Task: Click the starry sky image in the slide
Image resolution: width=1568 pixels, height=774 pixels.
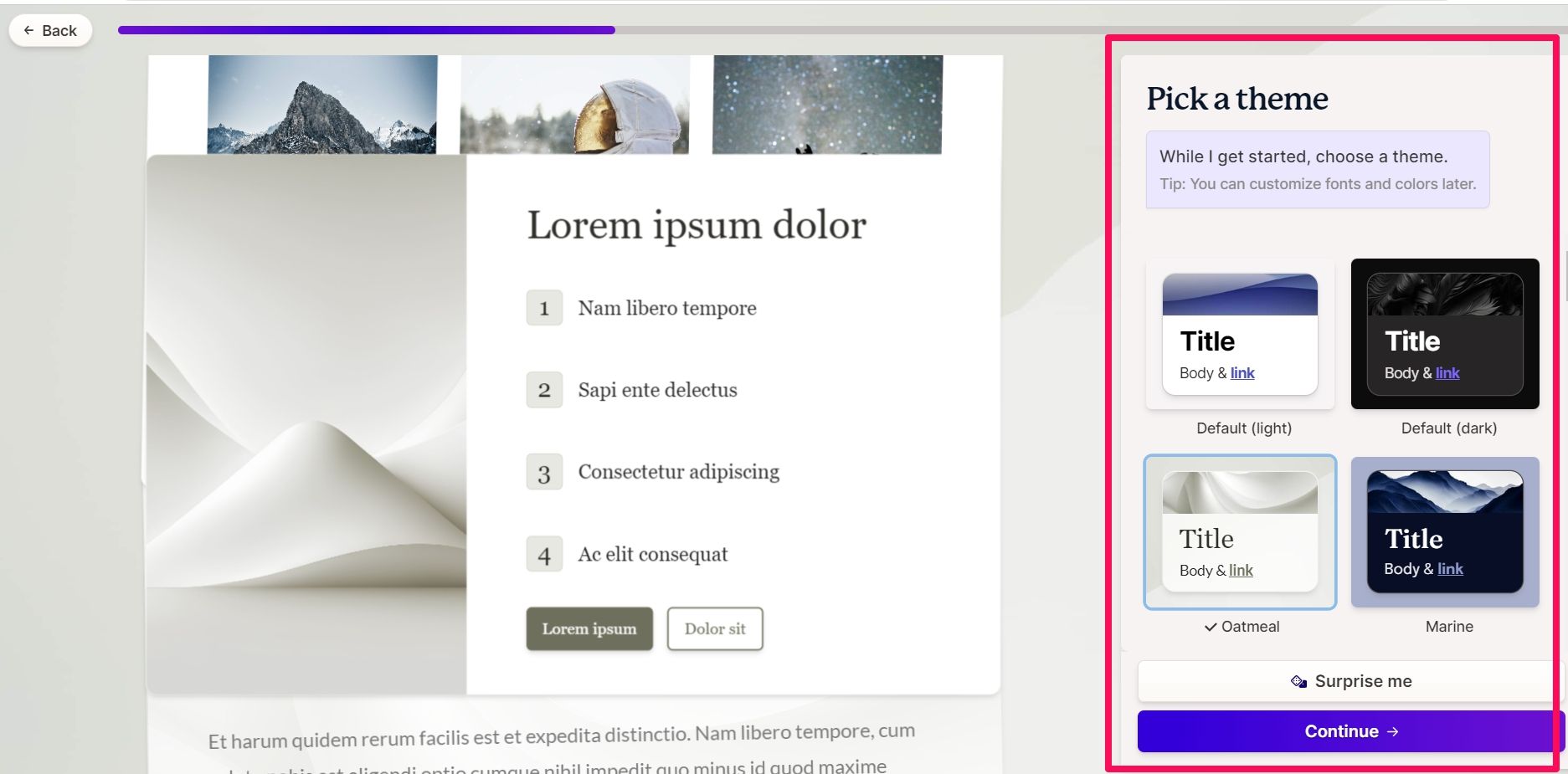Action: click(x=826, y=105)
